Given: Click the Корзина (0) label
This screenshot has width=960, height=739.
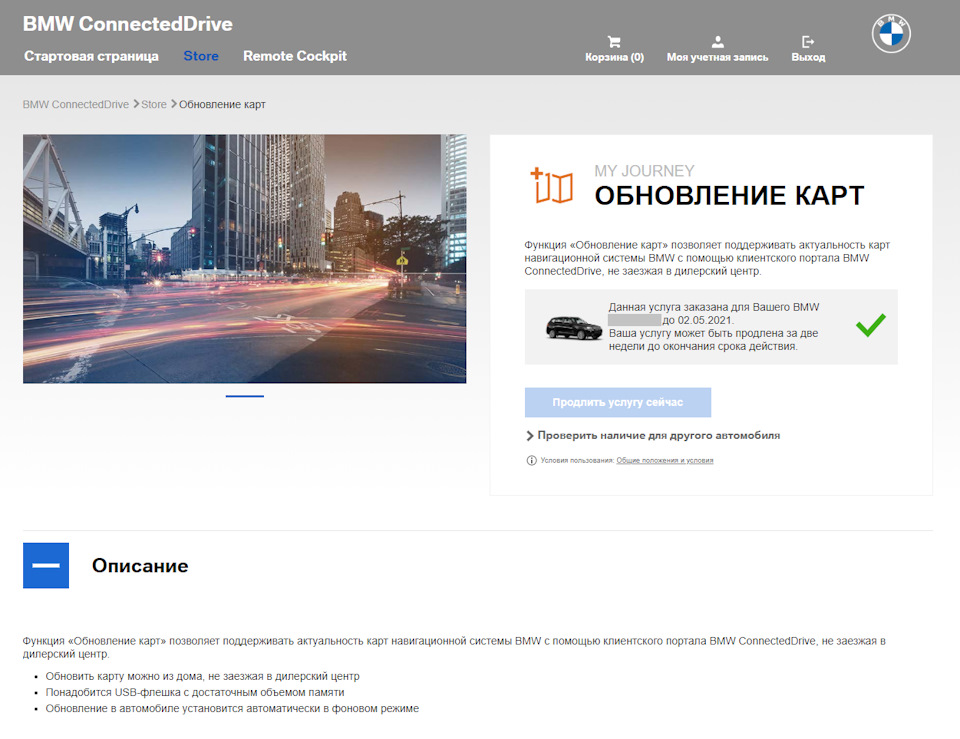Looking at the screenshot, I should 614,57.
